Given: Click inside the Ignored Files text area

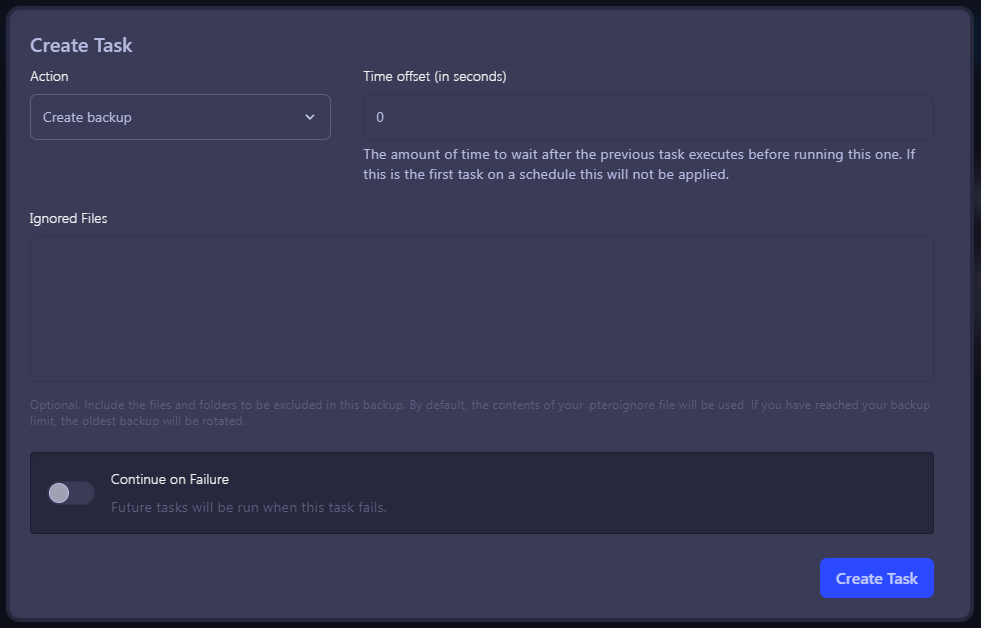Looking at the screenshot, I should (x=482, y=308).
